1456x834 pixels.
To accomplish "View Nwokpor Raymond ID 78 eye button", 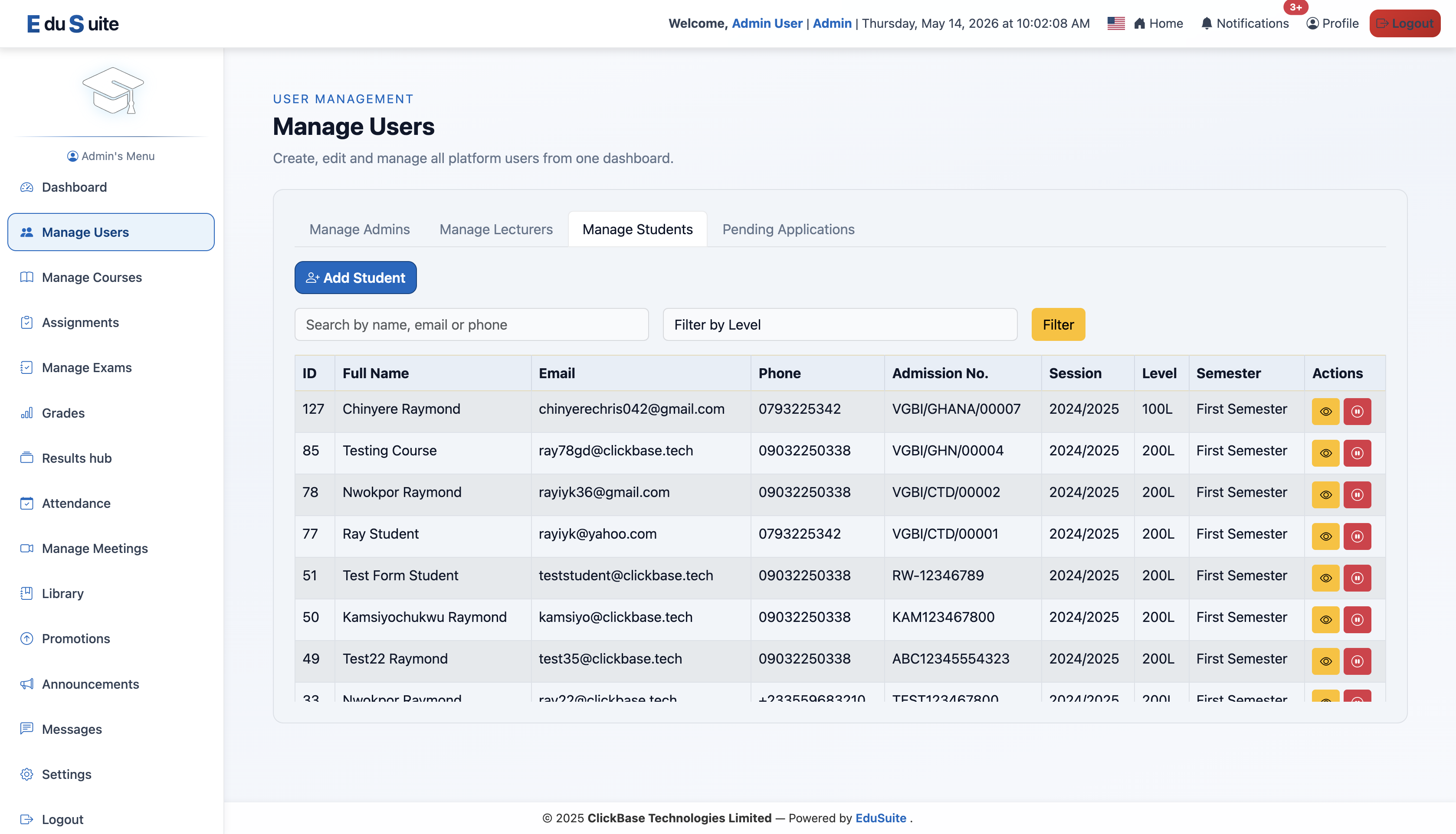I will click(x=1325, y=495).
